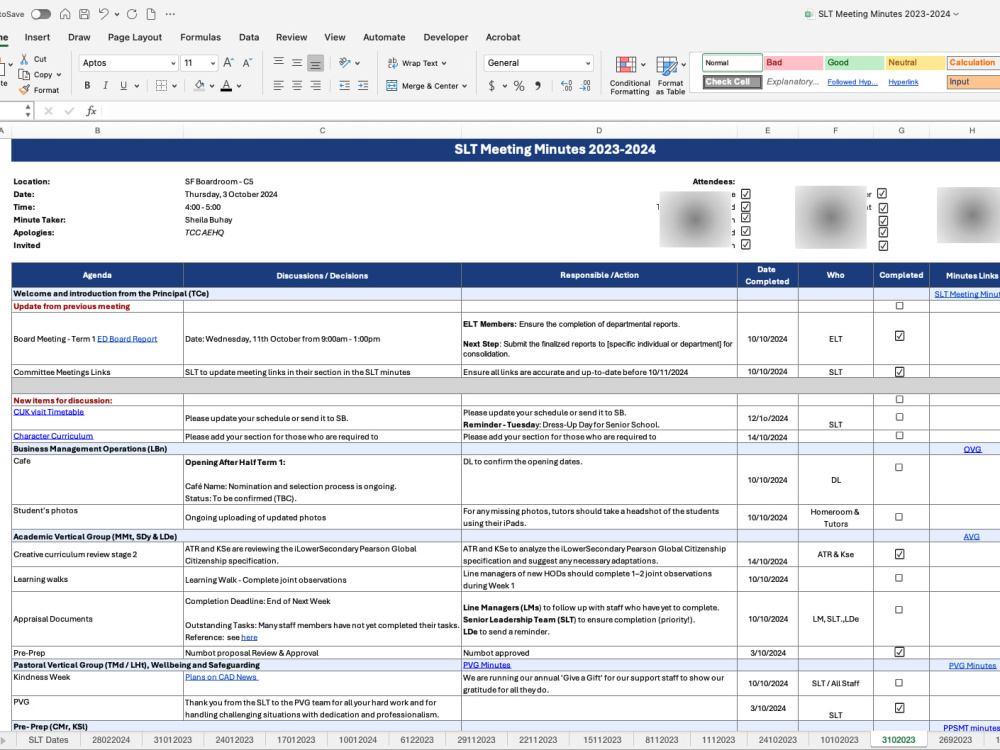
Task: Apply the Bad cell style swatch
Action: 793,62
